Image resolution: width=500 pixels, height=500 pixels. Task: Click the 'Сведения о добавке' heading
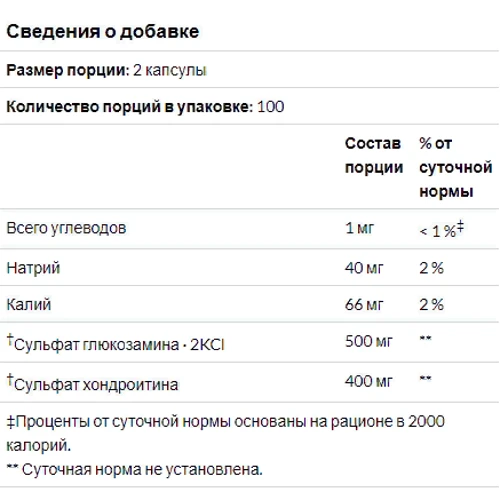[x=103, y=32]
